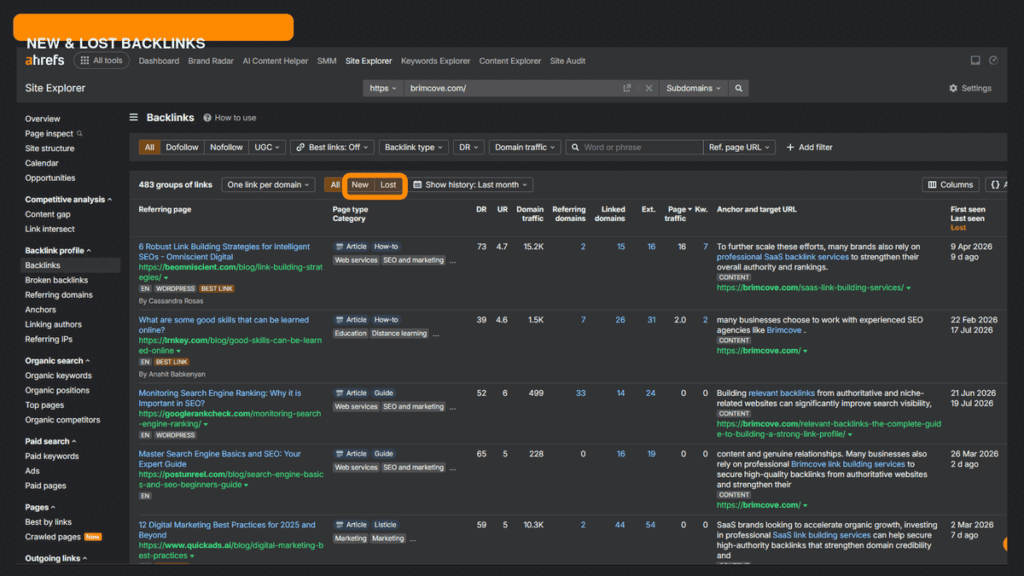Open Anchors in the sidebar

[40, 310]
